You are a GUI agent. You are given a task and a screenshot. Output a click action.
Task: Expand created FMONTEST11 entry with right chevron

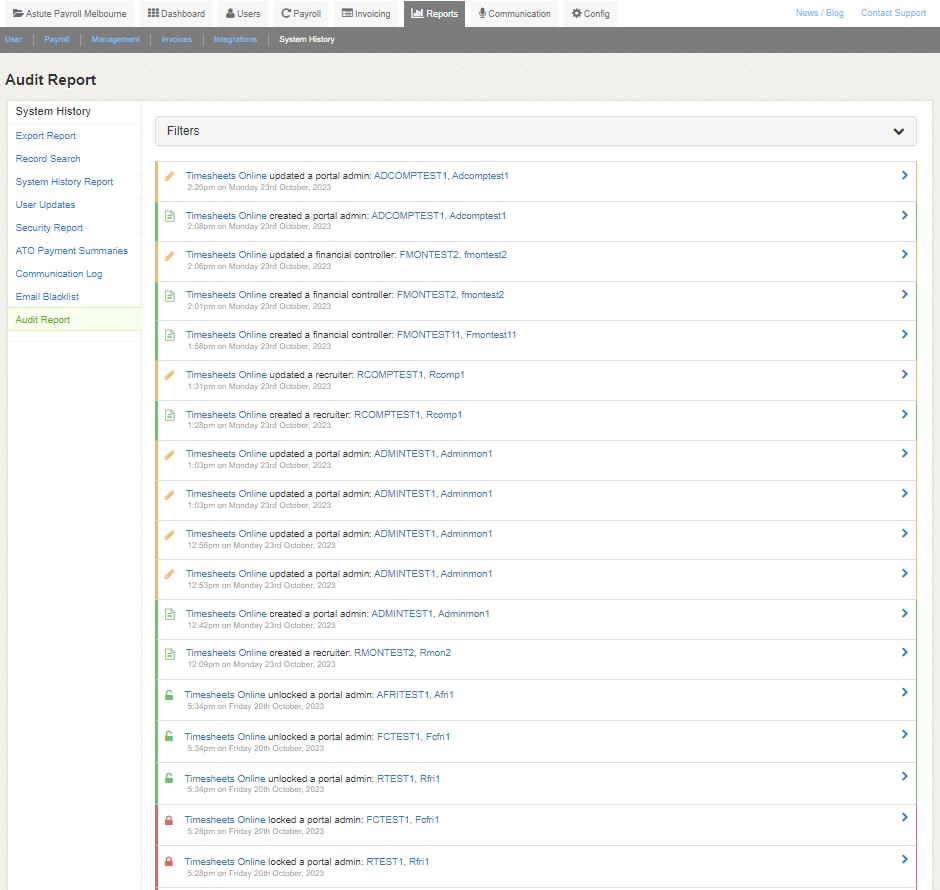click(904, 335)
